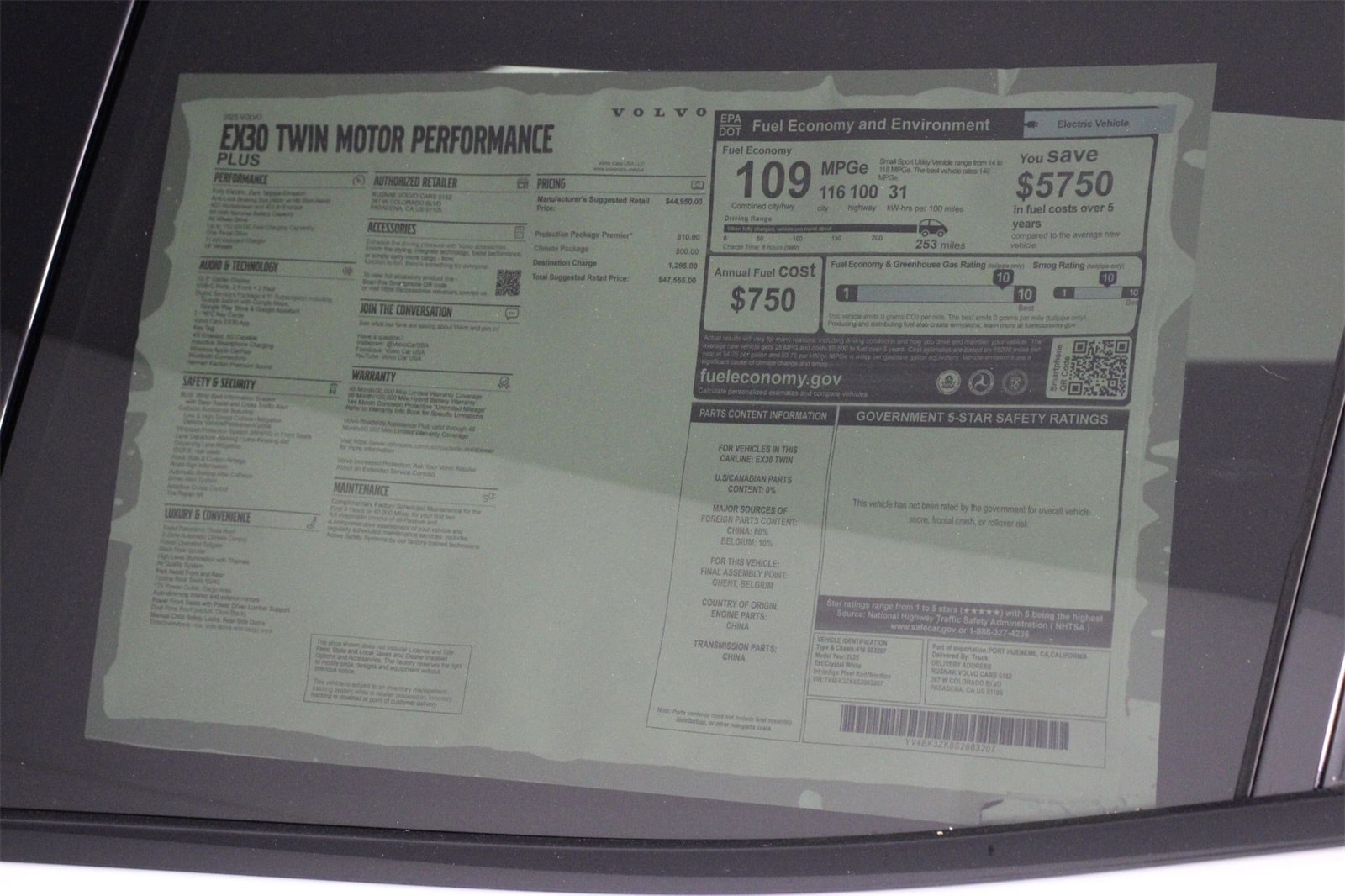Image resolution: width=1345 pixels, height=896 pixels.
Task: Click the Accessories QR code
Action: (x=508, y=282)
